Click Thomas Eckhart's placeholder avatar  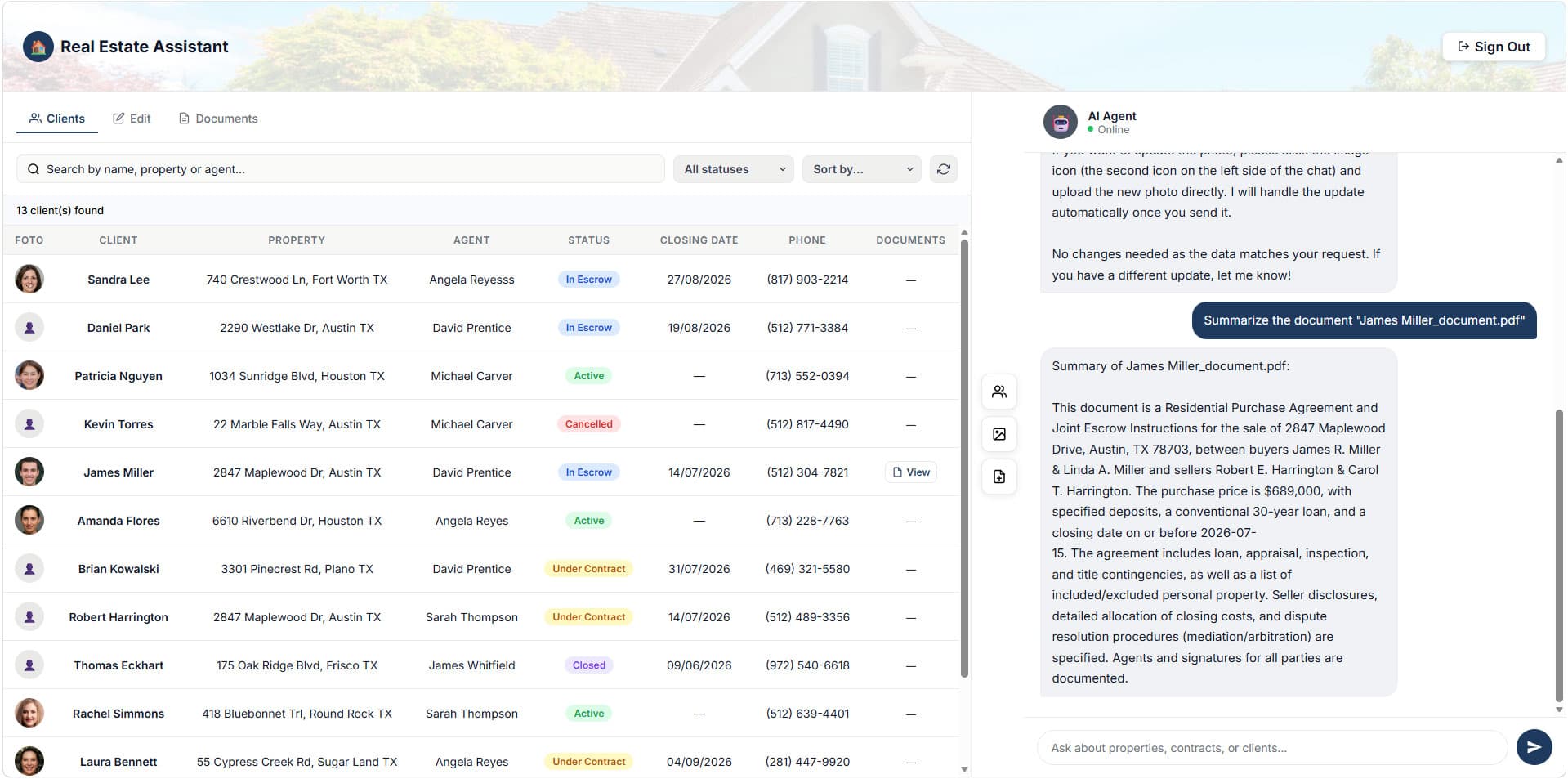tap(29, 665)
